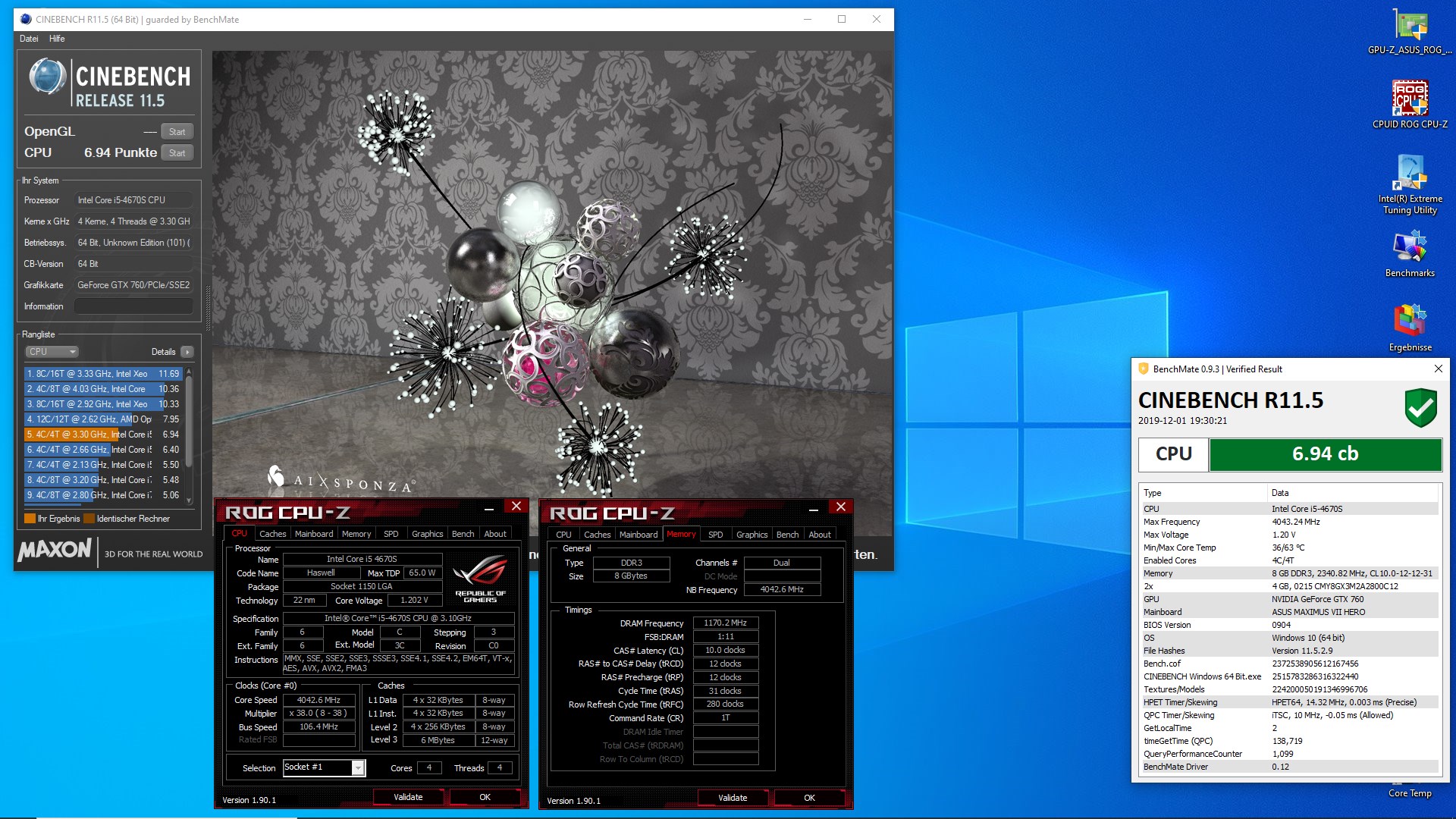Maximize the Cinebench R11.5 window
1456x819 pixels.
click(x=841, y=19)
